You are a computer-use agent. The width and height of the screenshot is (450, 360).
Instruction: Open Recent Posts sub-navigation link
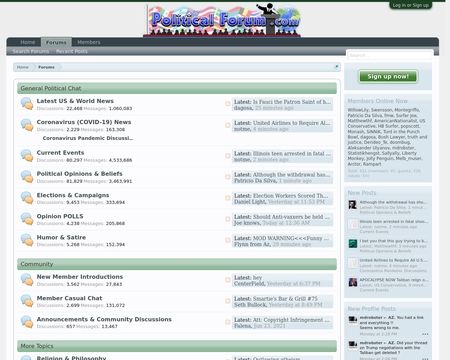pyautogui.click(x=72, y=51)
